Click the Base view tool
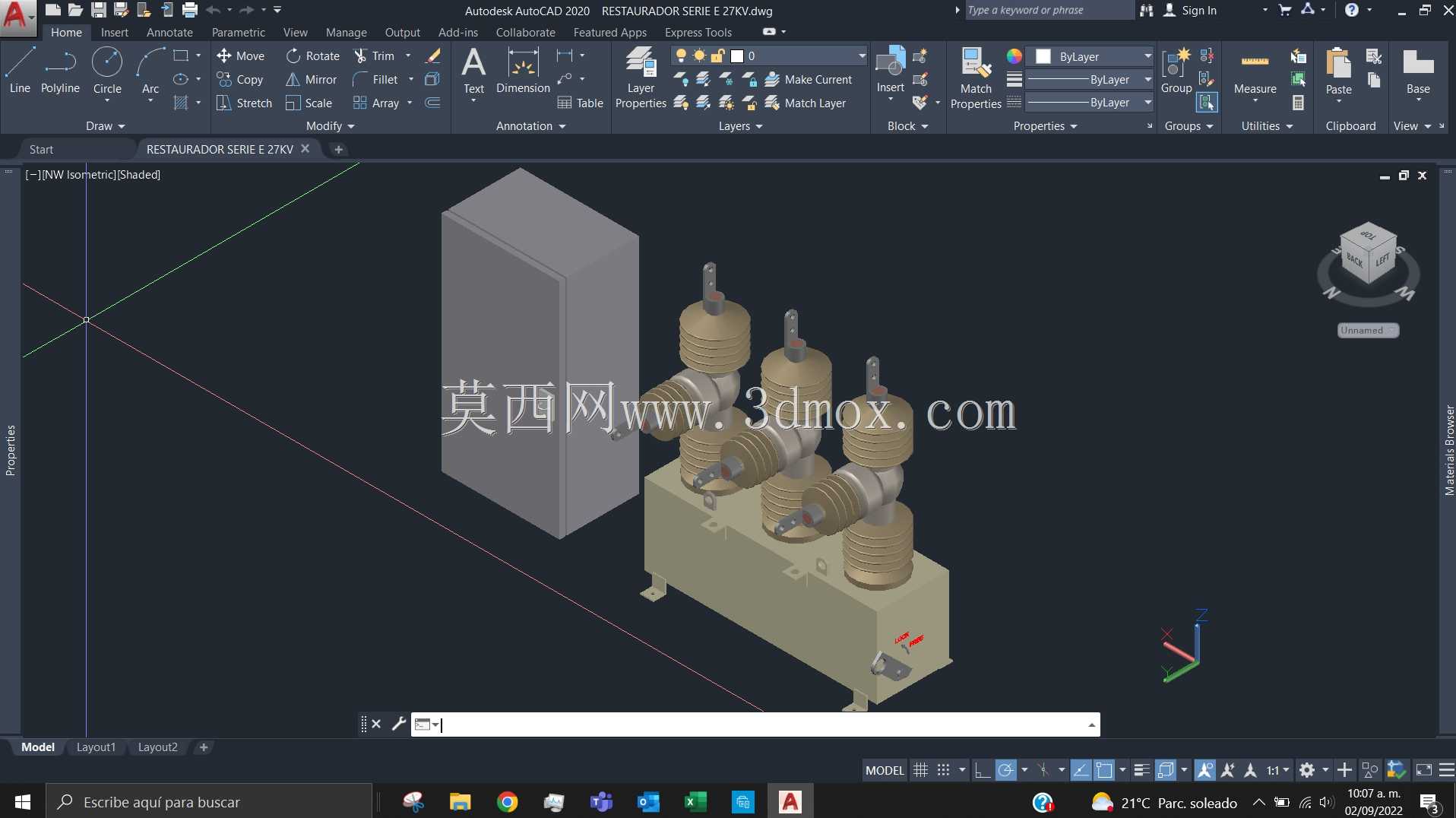Viewport: 1456px width, 818px height. 1418,71
